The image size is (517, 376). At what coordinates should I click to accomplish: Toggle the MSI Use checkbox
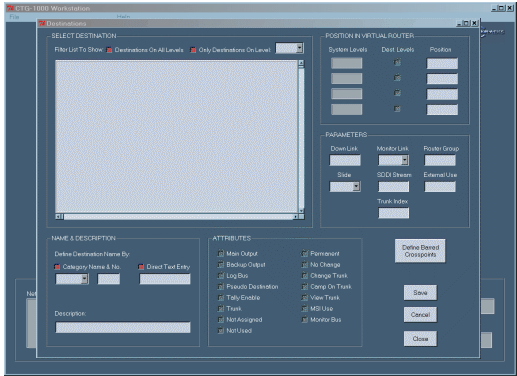(x=304, y=308)
